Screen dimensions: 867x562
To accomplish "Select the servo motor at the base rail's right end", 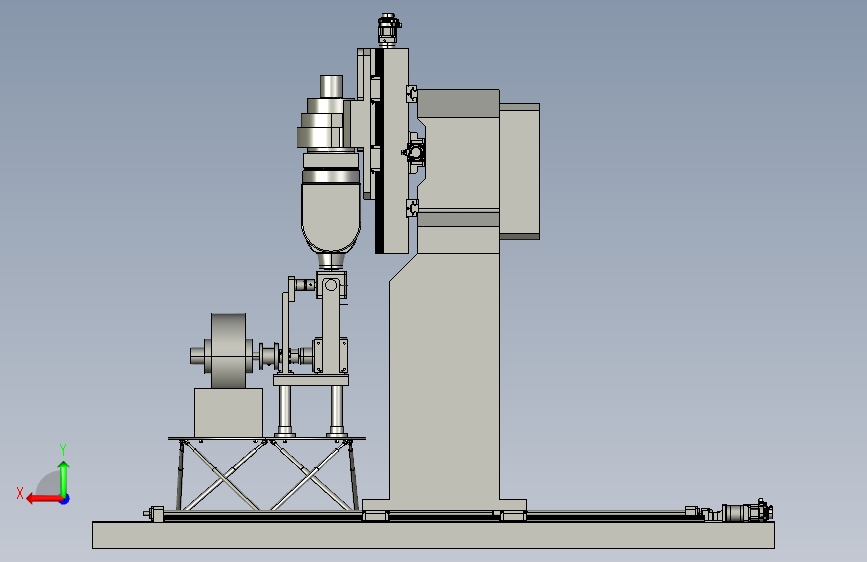I will pos(746,512).
